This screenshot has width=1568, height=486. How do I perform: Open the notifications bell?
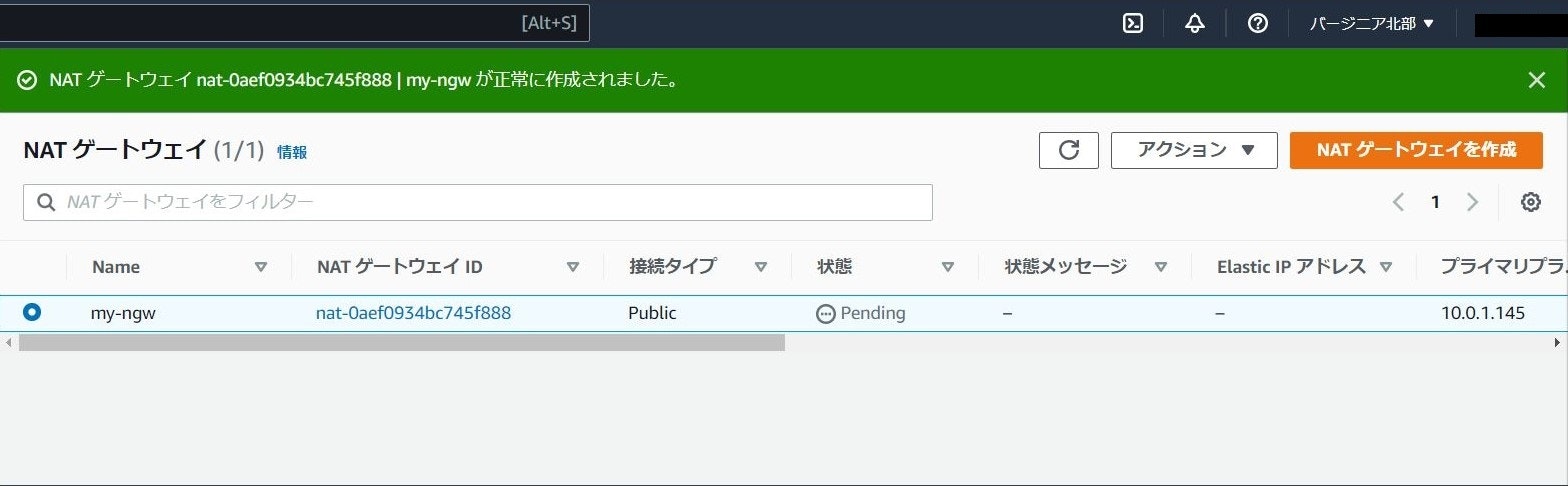1195,24
